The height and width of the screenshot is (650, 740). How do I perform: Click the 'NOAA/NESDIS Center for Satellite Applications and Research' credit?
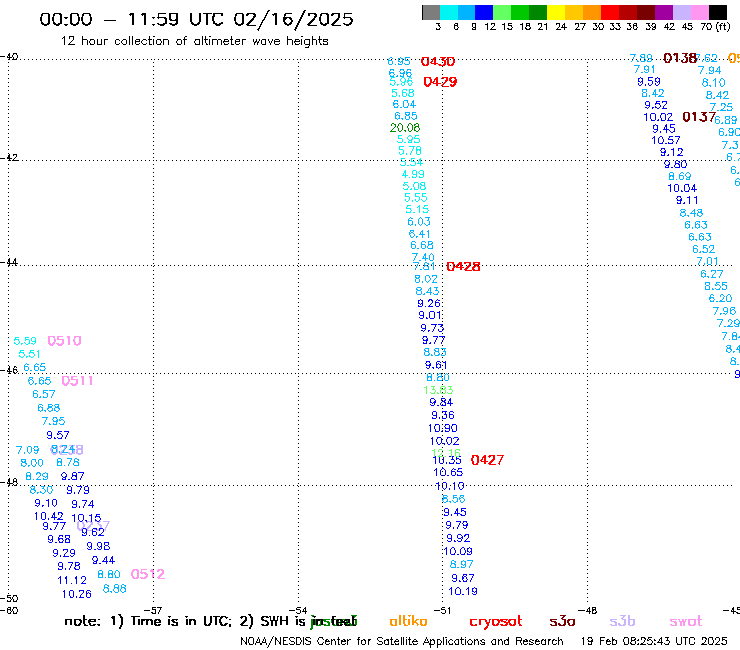pos(402,641)
